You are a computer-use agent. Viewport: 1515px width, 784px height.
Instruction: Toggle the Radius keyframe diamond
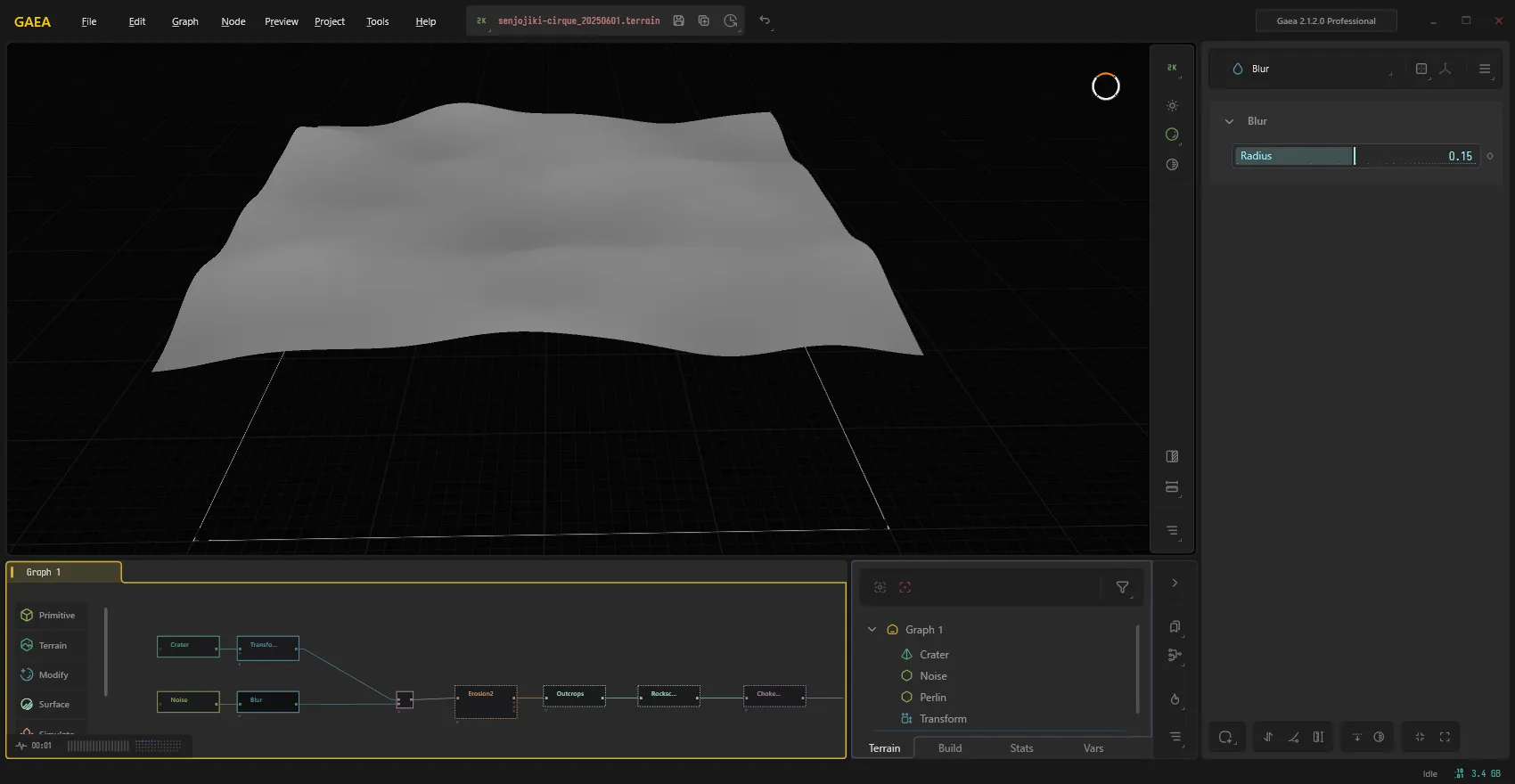point(1490,156)
